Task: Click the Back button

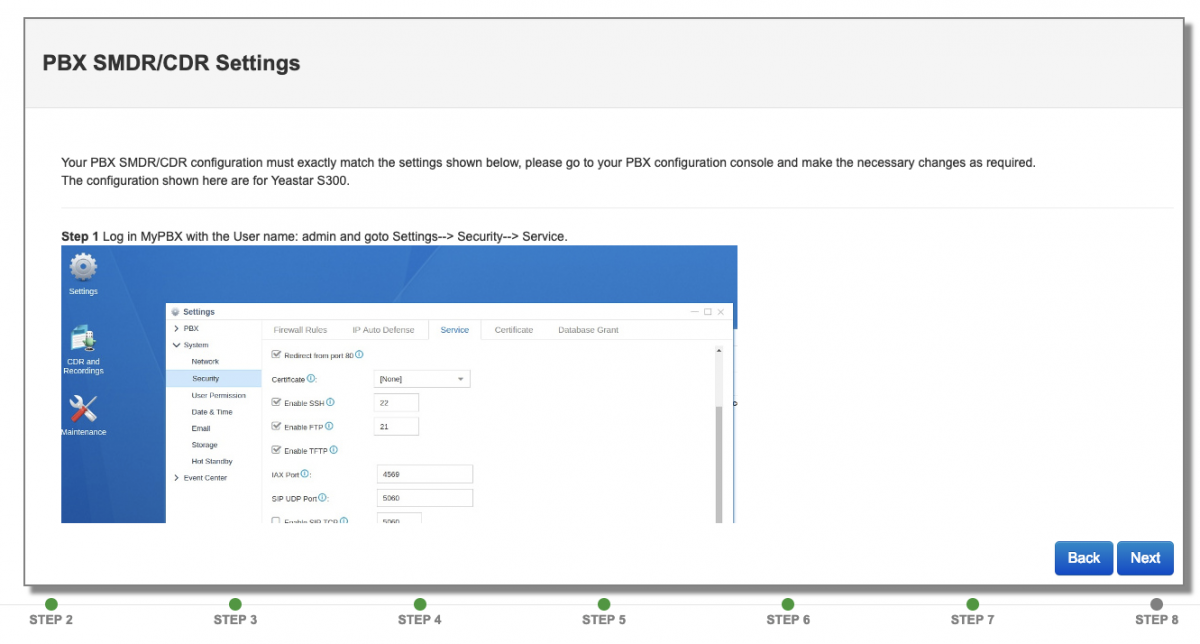Action: [x=1084, y=558]
